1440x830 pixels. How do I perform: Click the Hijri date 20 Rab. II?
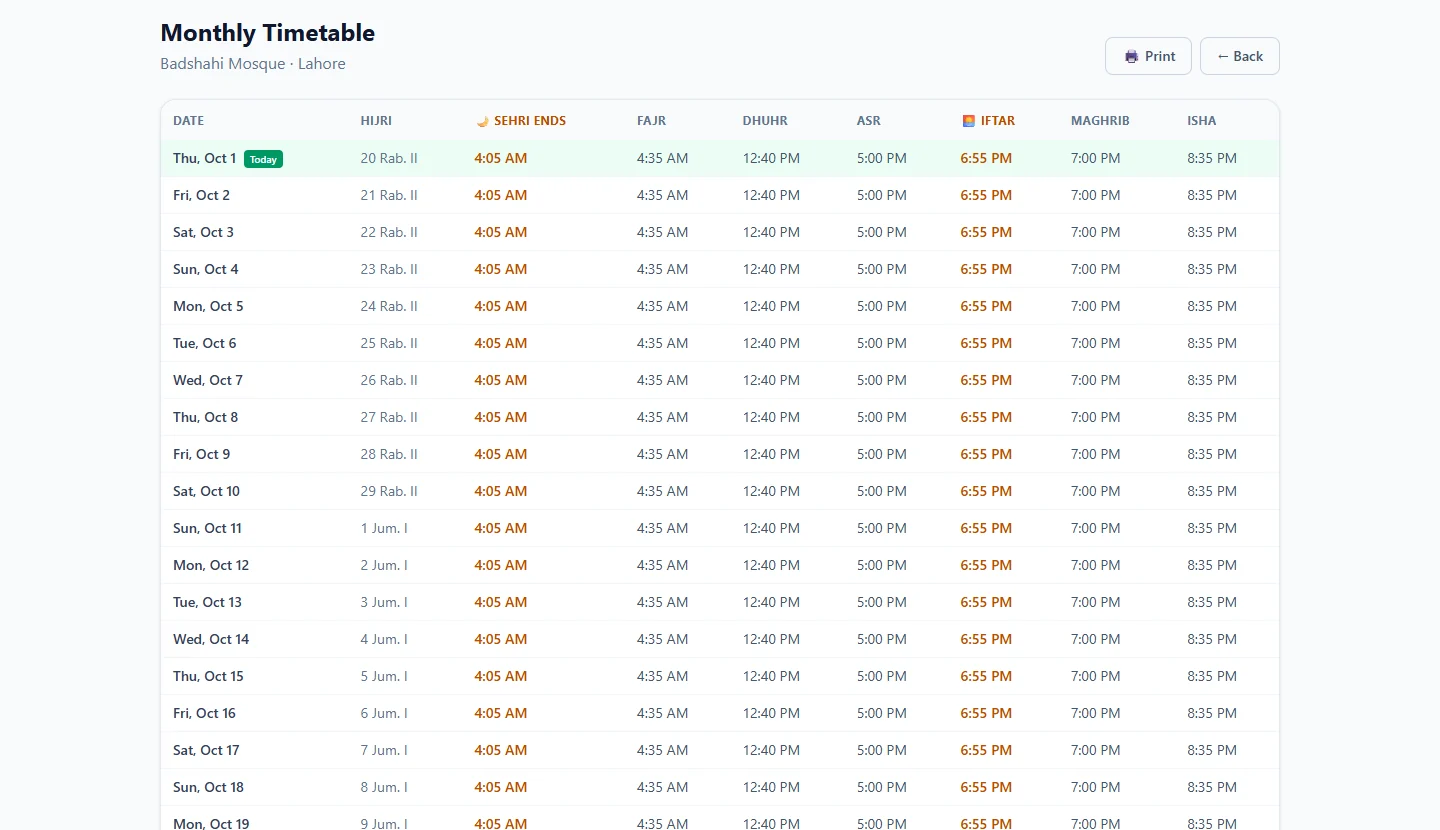[389, 158]
